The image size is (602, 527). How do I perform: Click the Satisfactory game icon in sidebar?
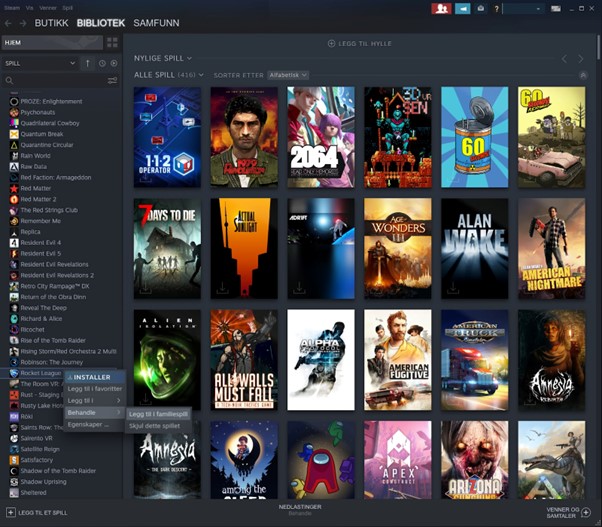tap(14, 460)
